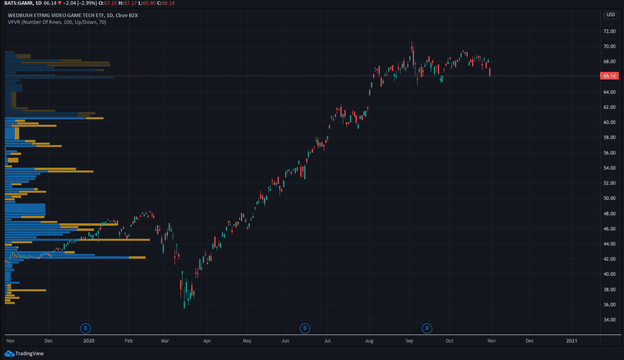624x360 pixels.
Task: Click the TradingView logo icon
Action: [x=9, y=353]
